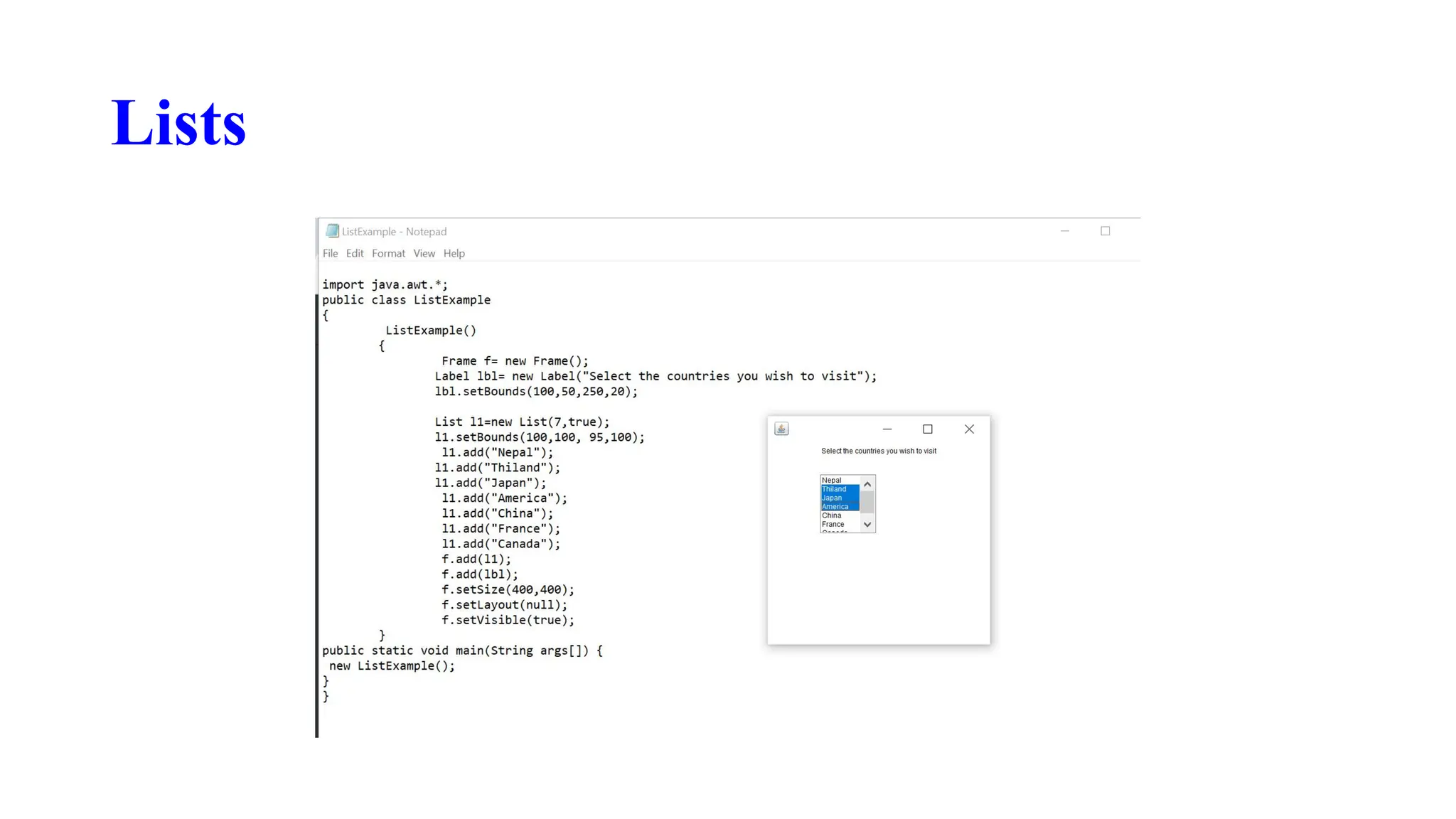1456x819 pixels.
Task: Open the Help menu
Action: 454,253
